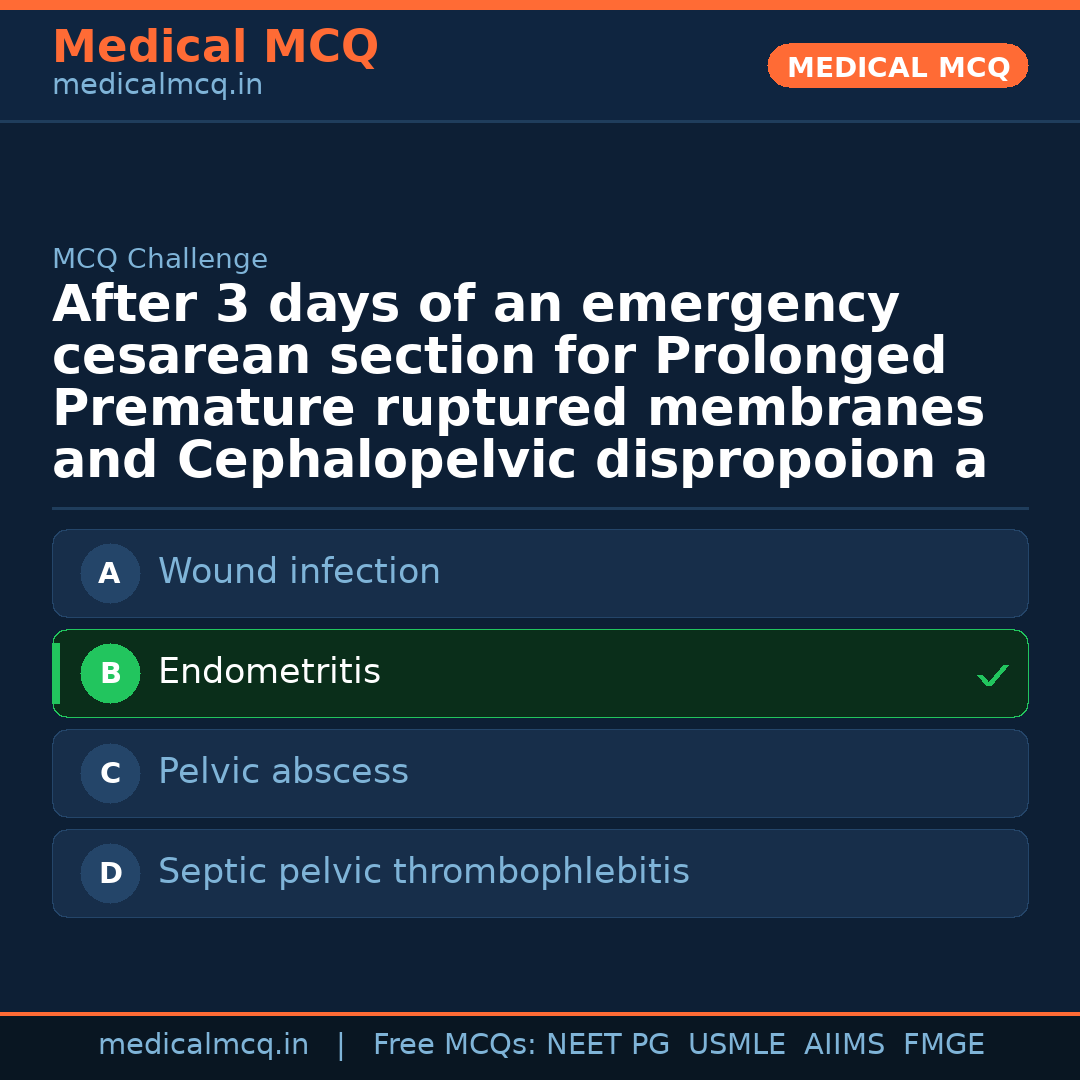This screenshot has width=1080, height=1080.
Task: Click the green checkmark on Endometritis
Action: pyautogui.click(x=992, y=676)
